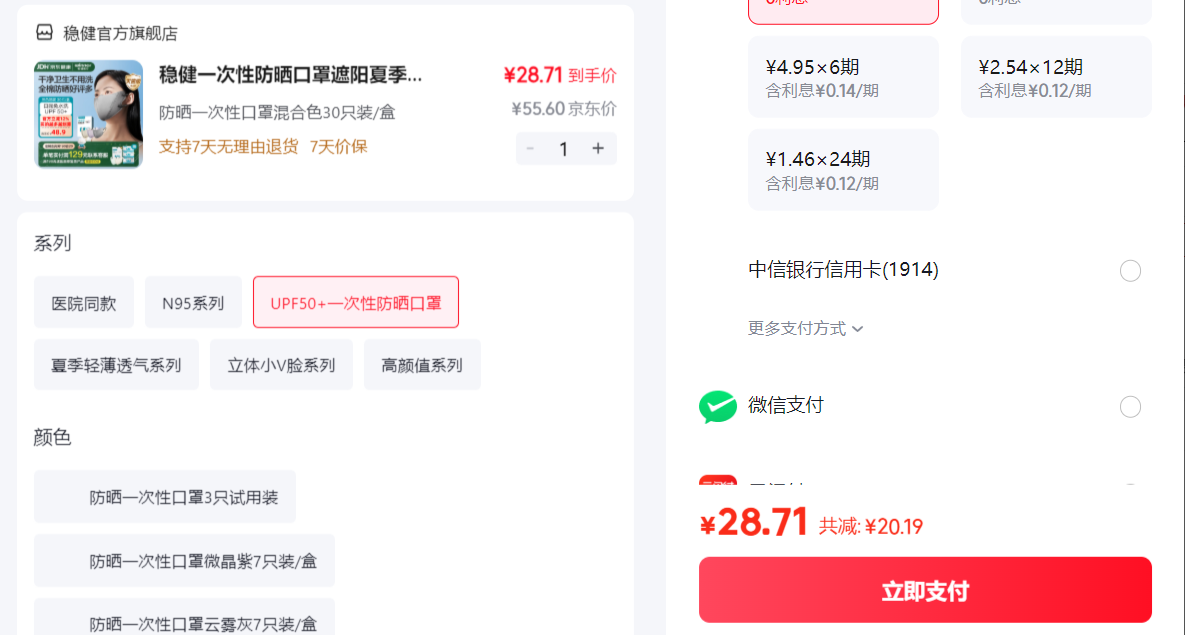This screenshot has height=635, width=1185.
Task: Select the 医院同款 series tab
Action: click(x=84, y=302)
